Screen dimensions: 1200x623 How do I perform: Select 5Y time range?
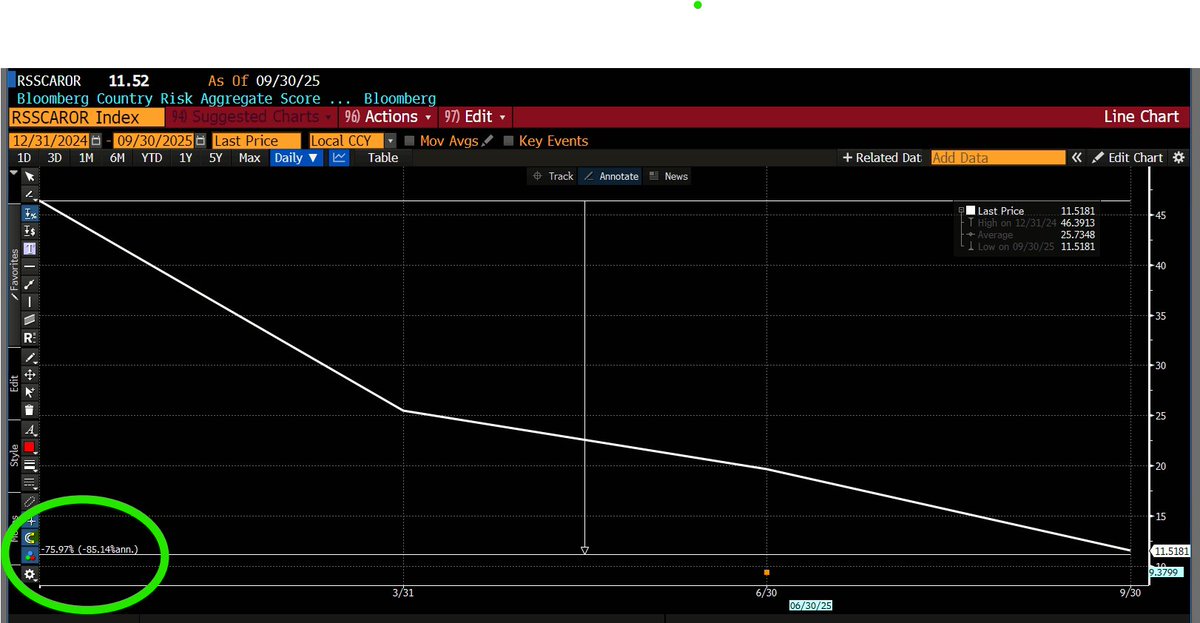coord(216,158)
